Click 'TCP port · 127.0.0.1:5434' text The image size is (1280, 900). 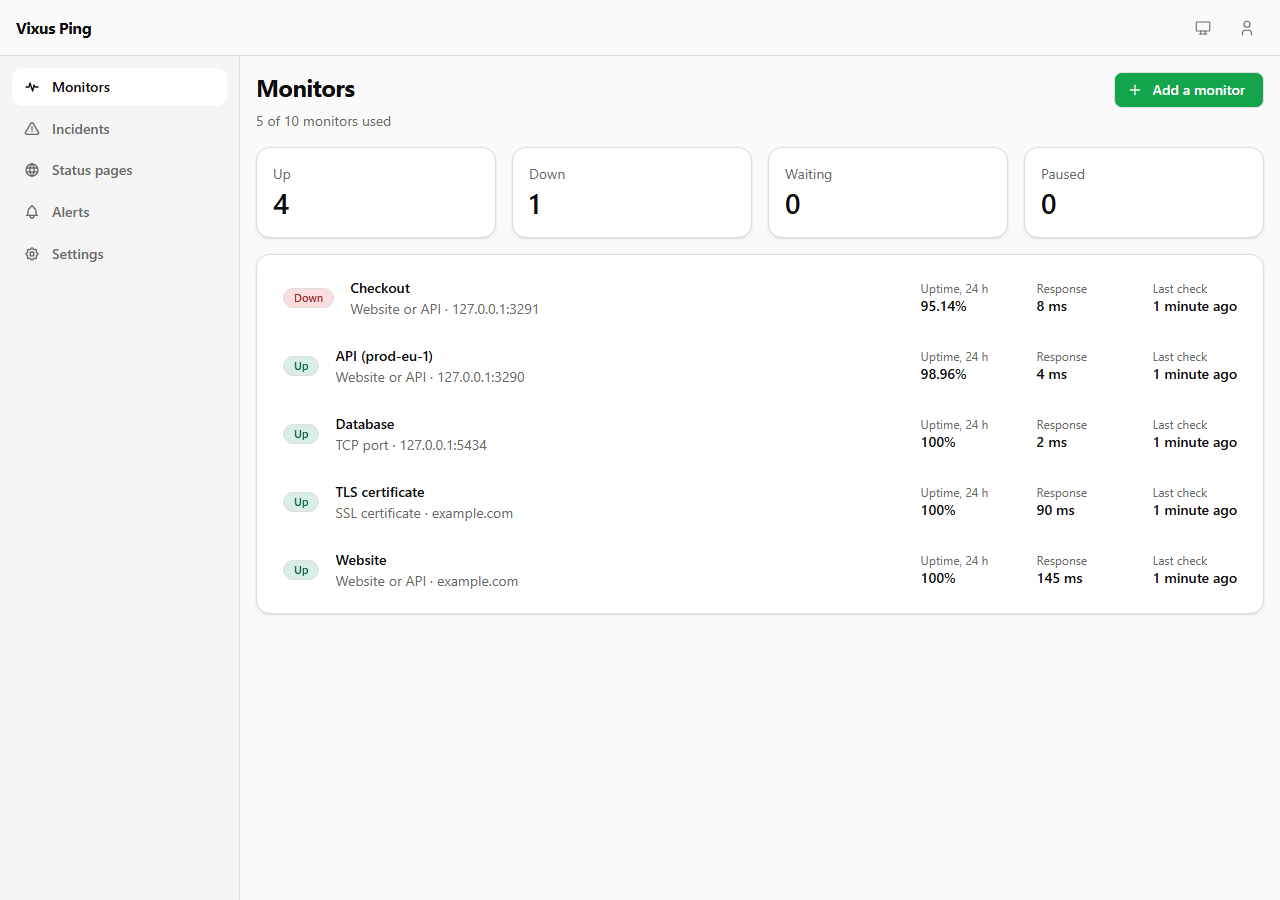click(x=411, y=445)
